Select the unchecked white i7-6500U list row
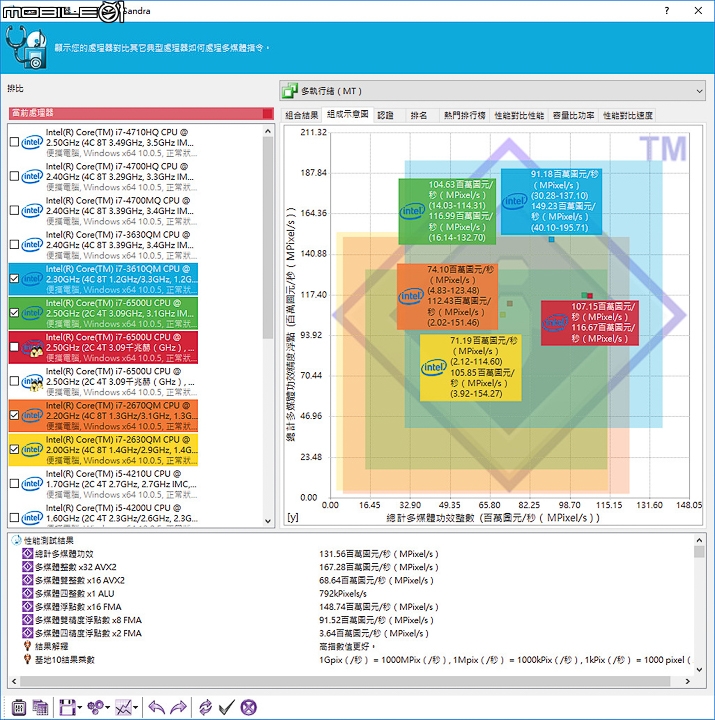 click(103, 382)
